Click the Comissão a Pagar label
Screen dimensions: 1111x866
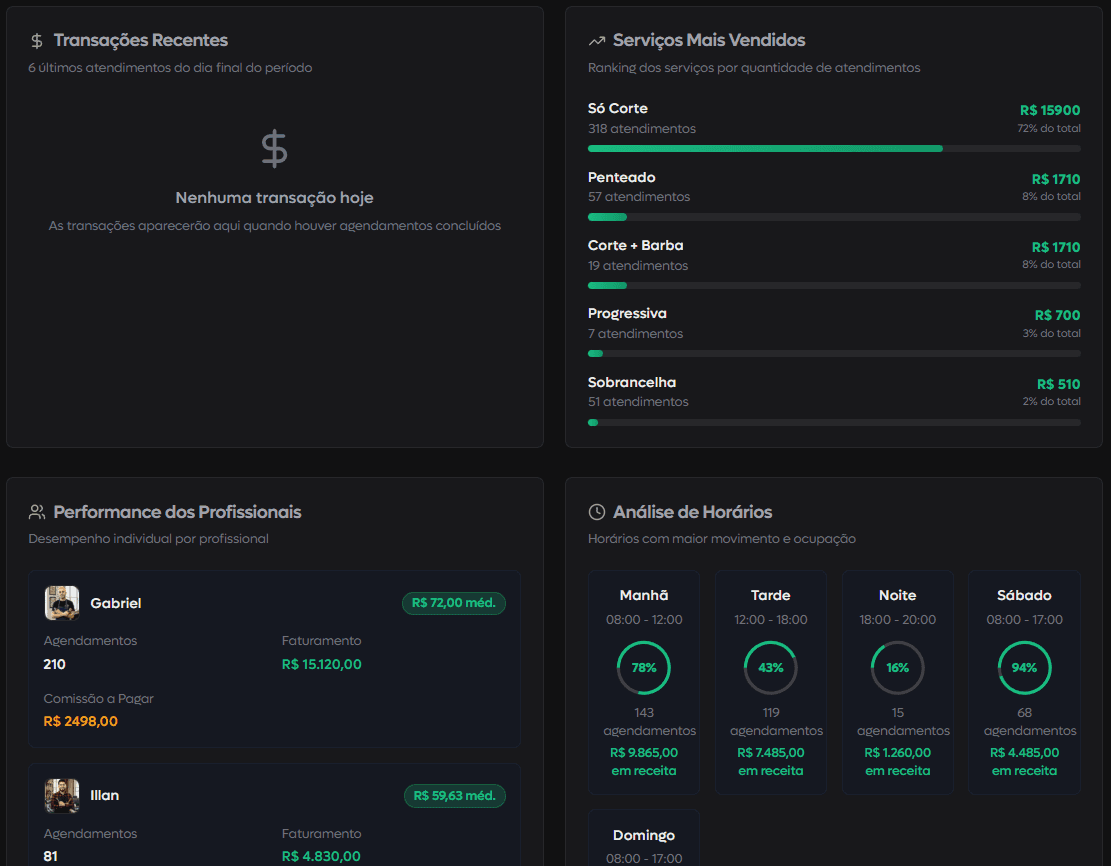tap(98, 698)
